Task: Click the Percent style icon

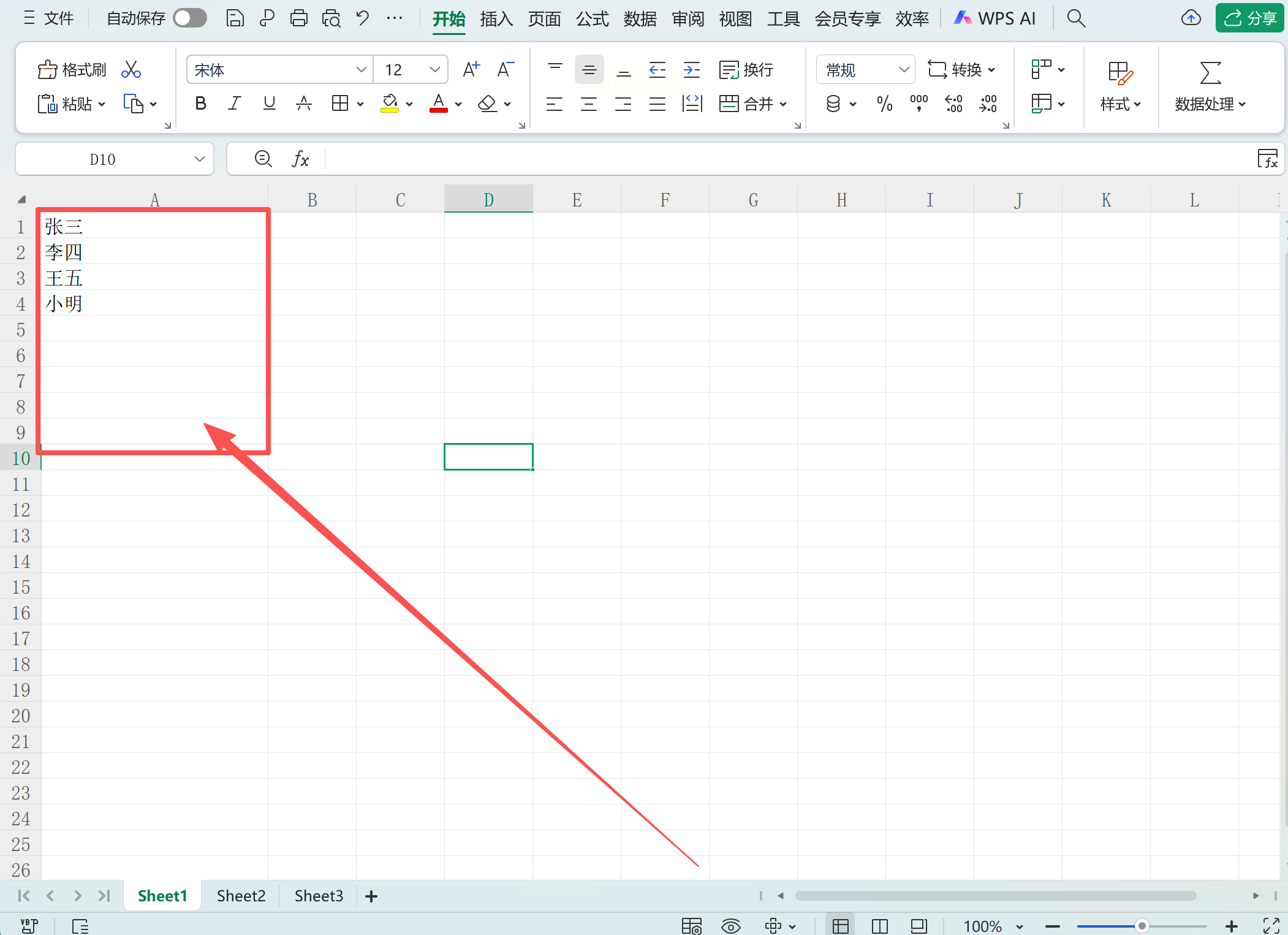Action: click(884, 104)
